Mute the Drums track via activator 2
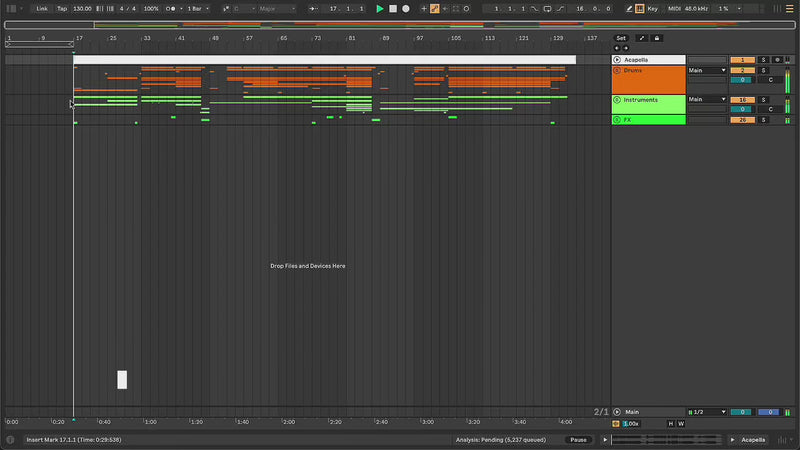This screenshot has height=450, width=800. point(742,71)
